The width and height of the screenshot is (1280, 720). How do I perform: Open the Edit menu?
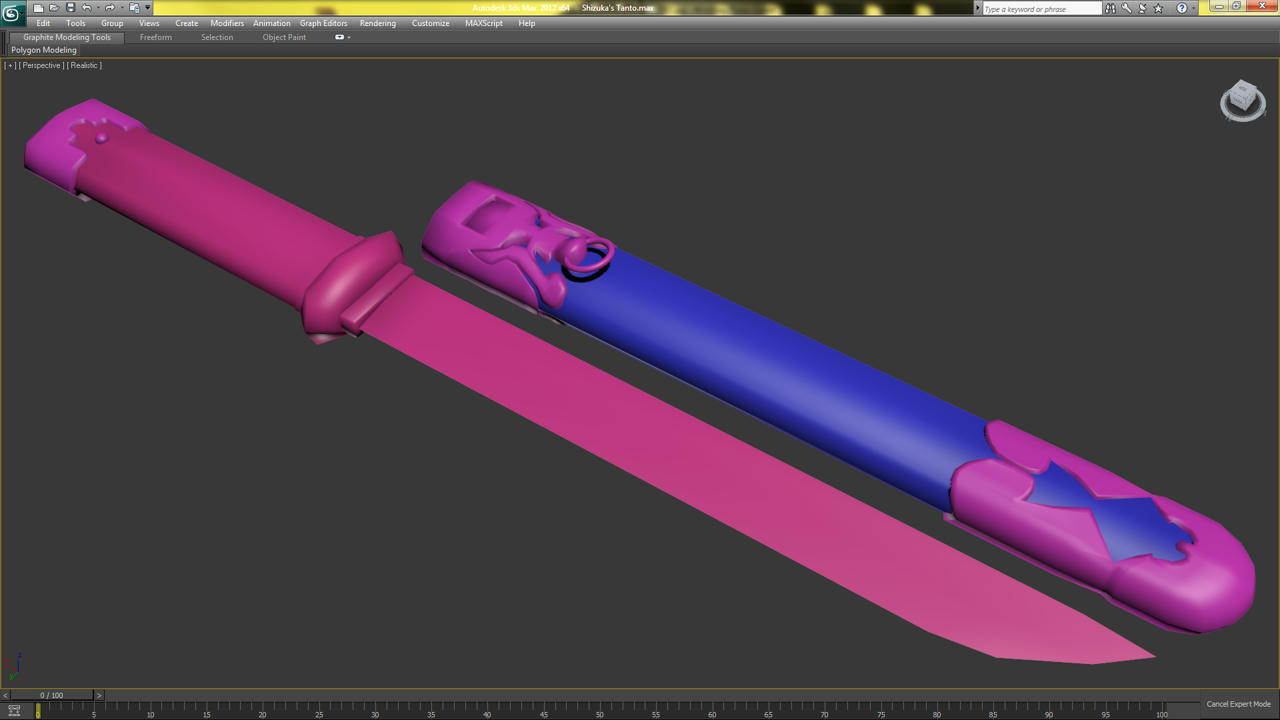pos(43,23)
